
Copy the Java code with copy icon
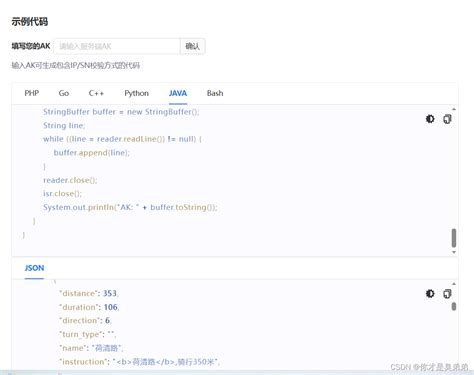pyautogui.click(x=447, y=119)
